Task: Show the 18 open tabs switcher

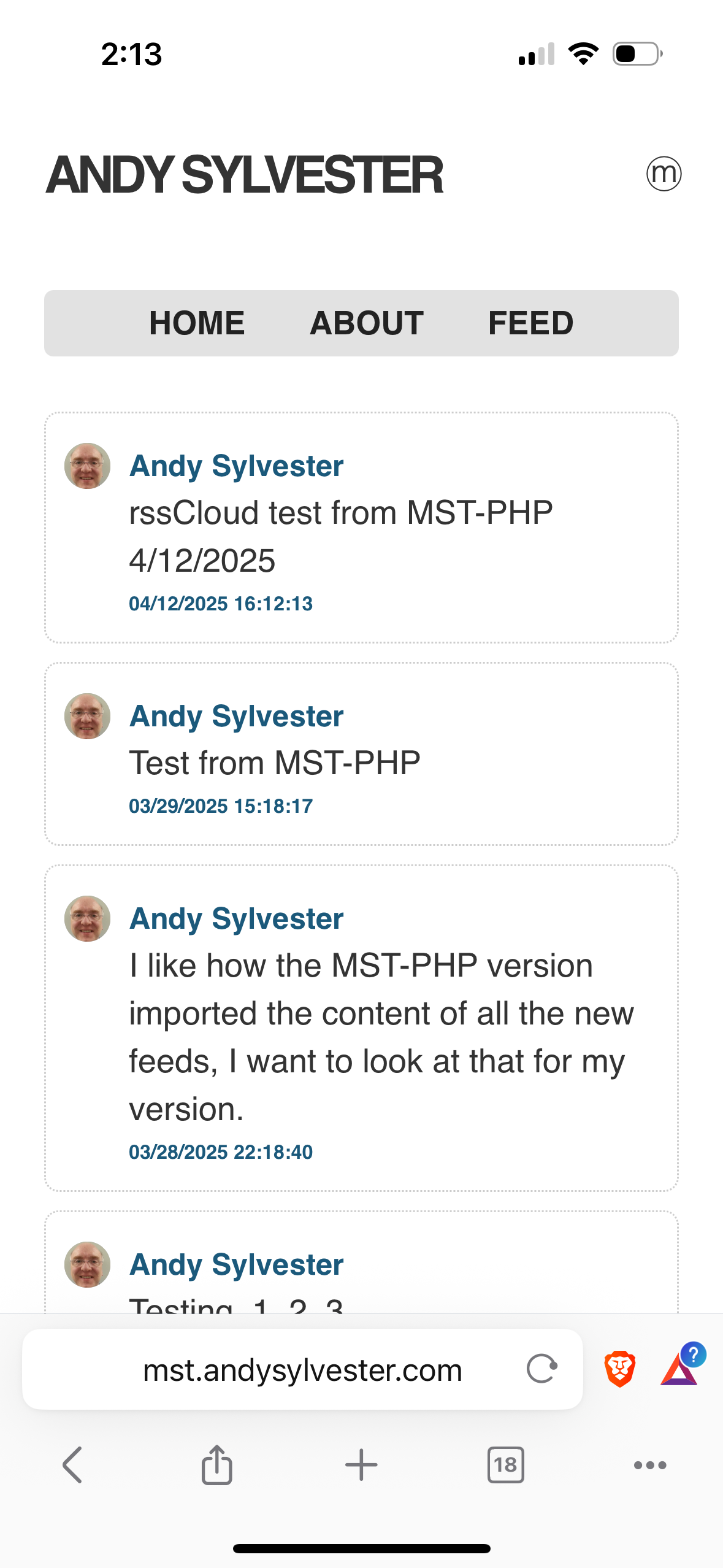Action: [x=505, y=1465]
